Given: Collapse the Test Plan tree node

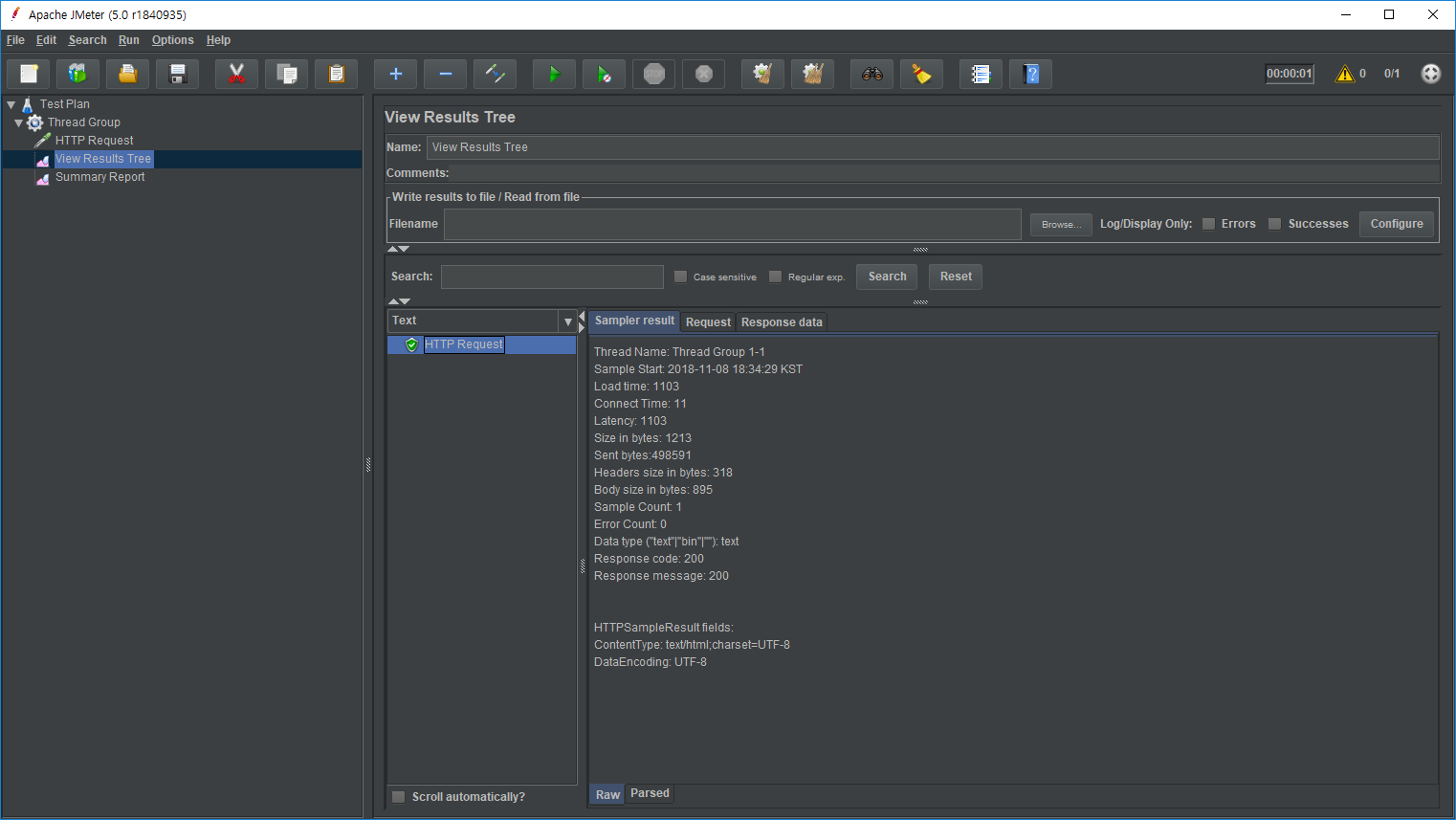Looking at the screenshot, I should 11,104.
